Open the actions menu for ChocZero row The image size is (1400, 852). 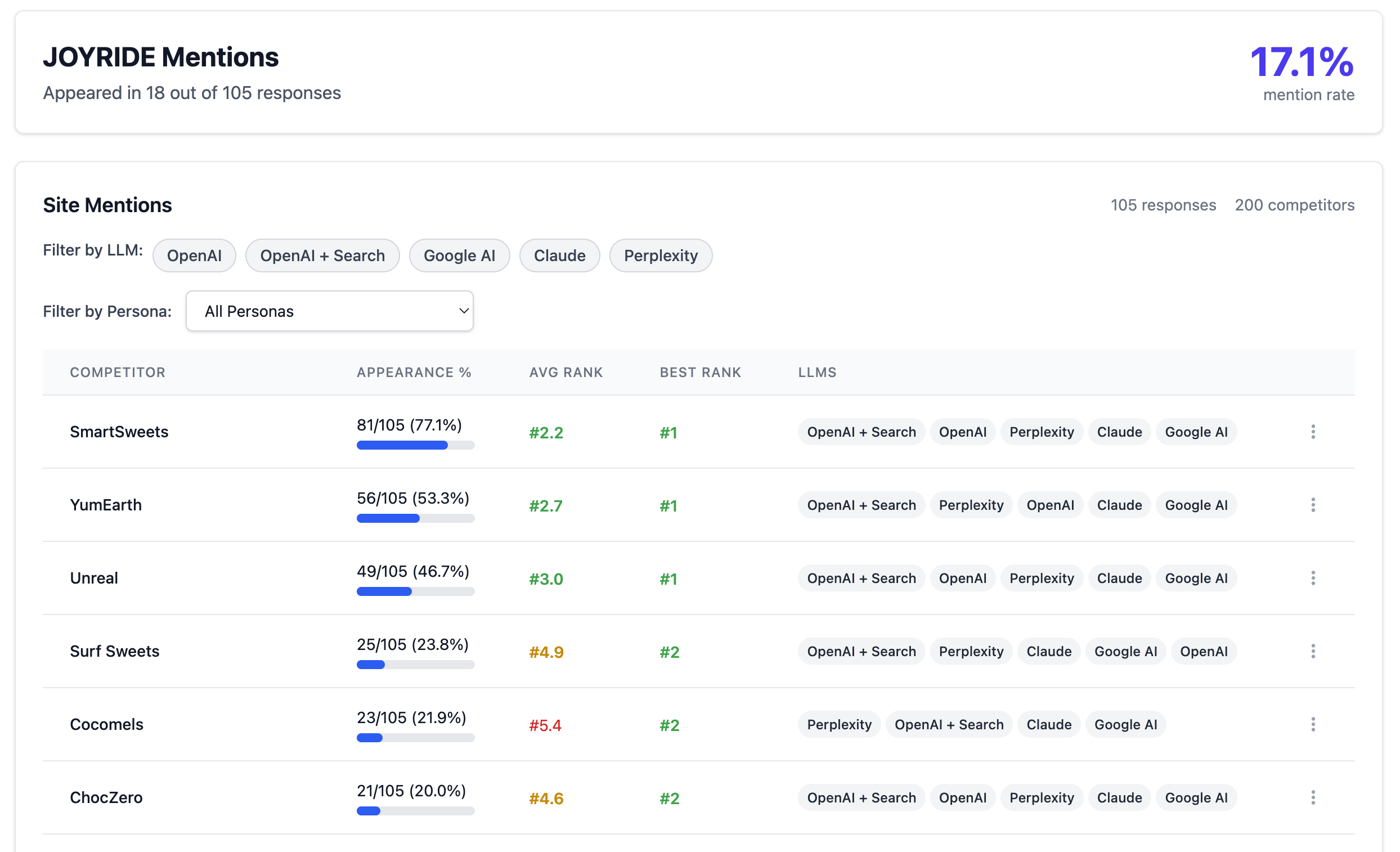1313,797
